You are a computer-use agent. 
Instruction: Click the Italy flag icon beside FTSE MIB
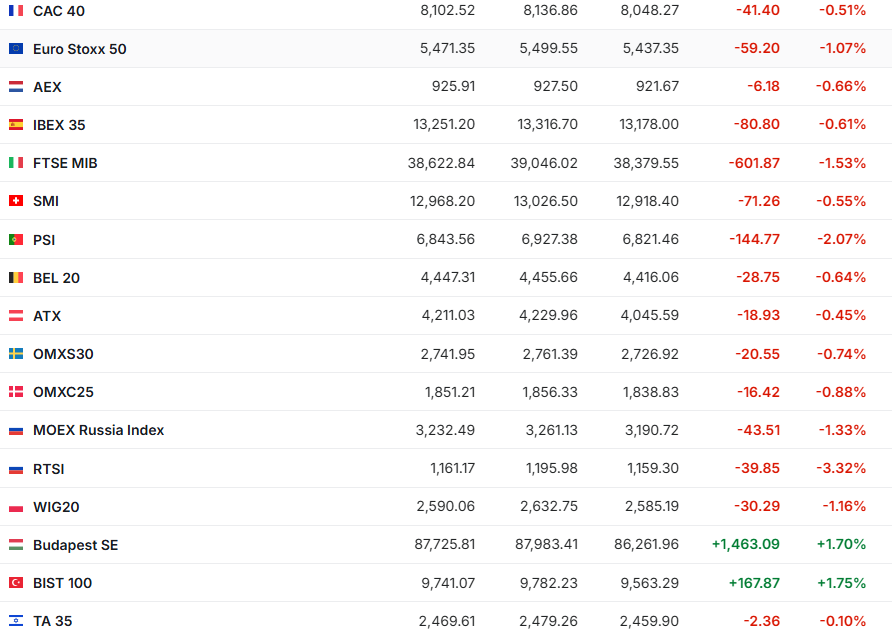coord(16,163)
